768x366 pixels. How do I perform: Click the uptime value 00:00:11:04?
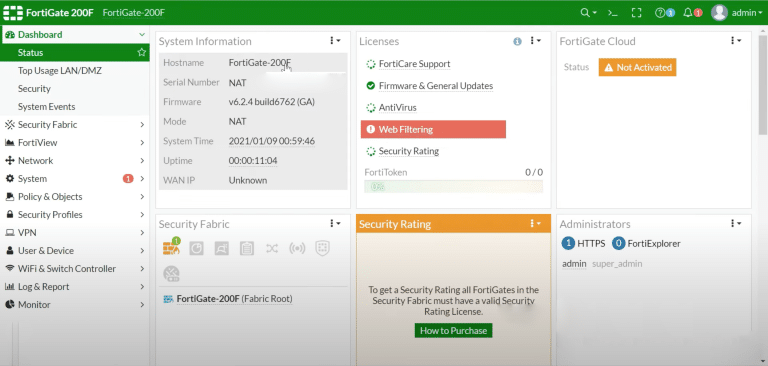(253, 161)
